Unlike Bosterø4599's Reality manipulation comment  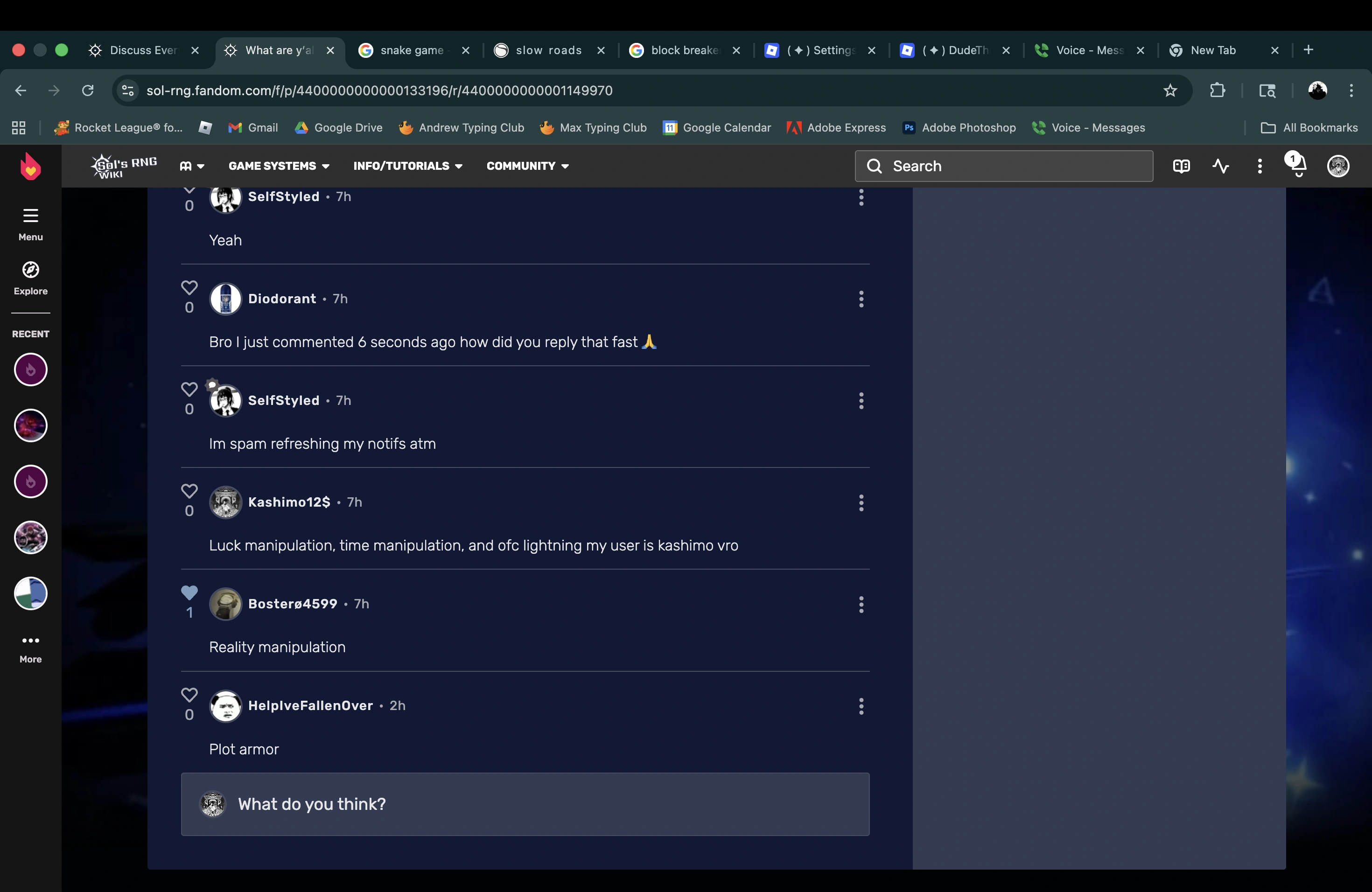189,592
